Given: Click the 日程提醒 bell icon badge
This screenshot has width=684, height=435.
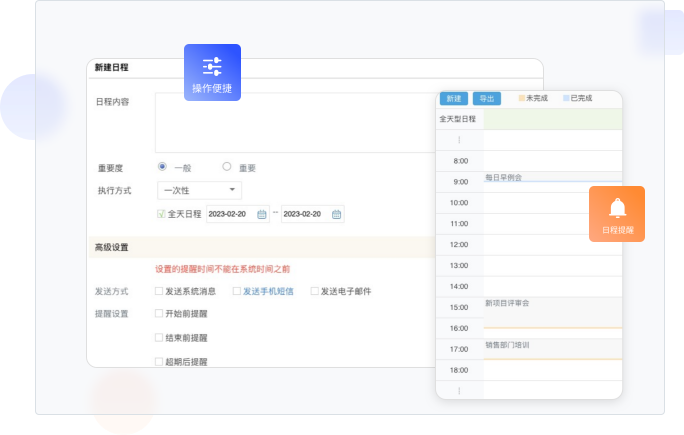Looking at the screenshot, I should pyautogui.click(x=616, y=213).
